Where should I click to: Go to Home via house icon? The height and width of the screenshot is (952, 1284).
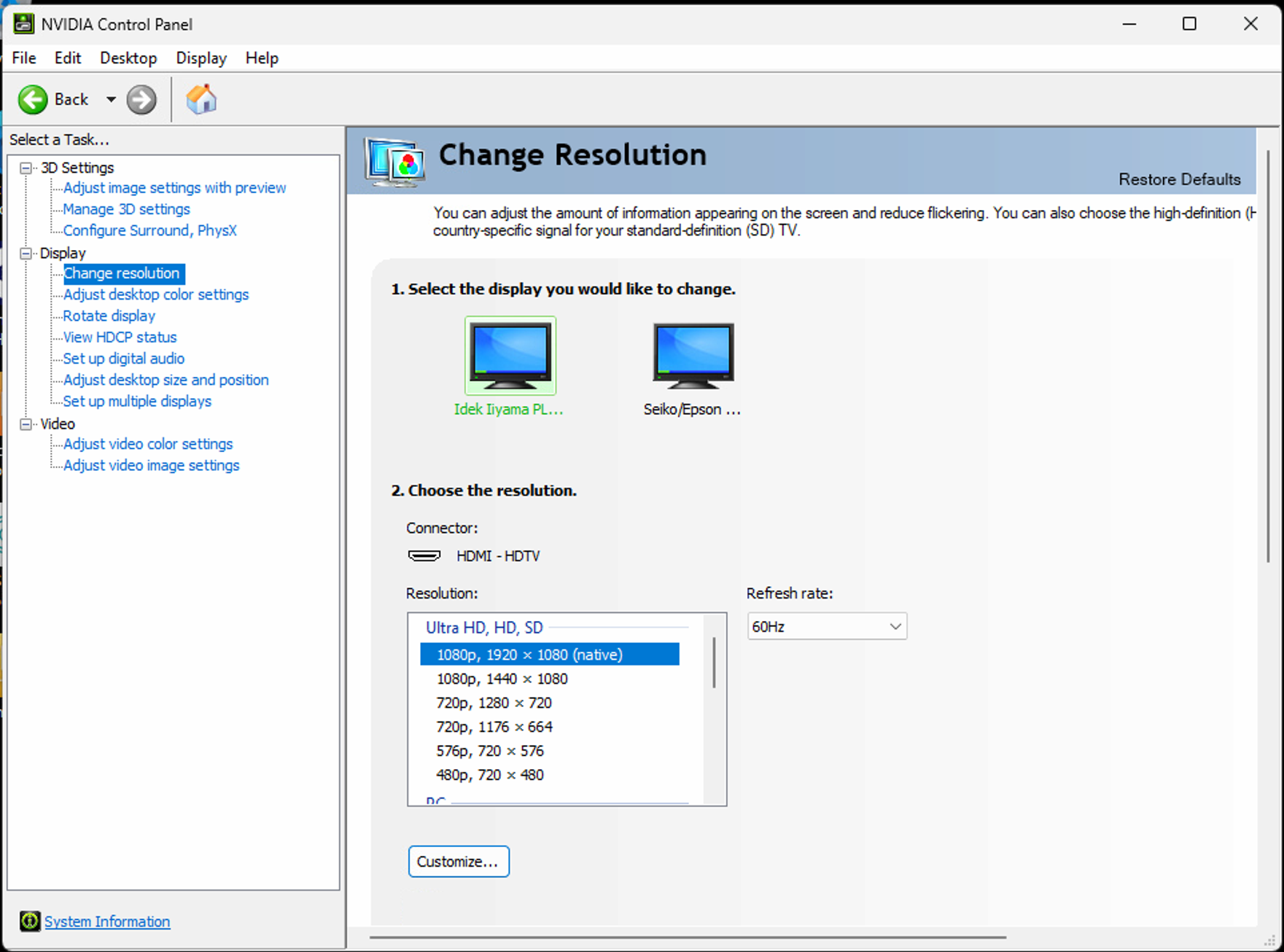201,100
